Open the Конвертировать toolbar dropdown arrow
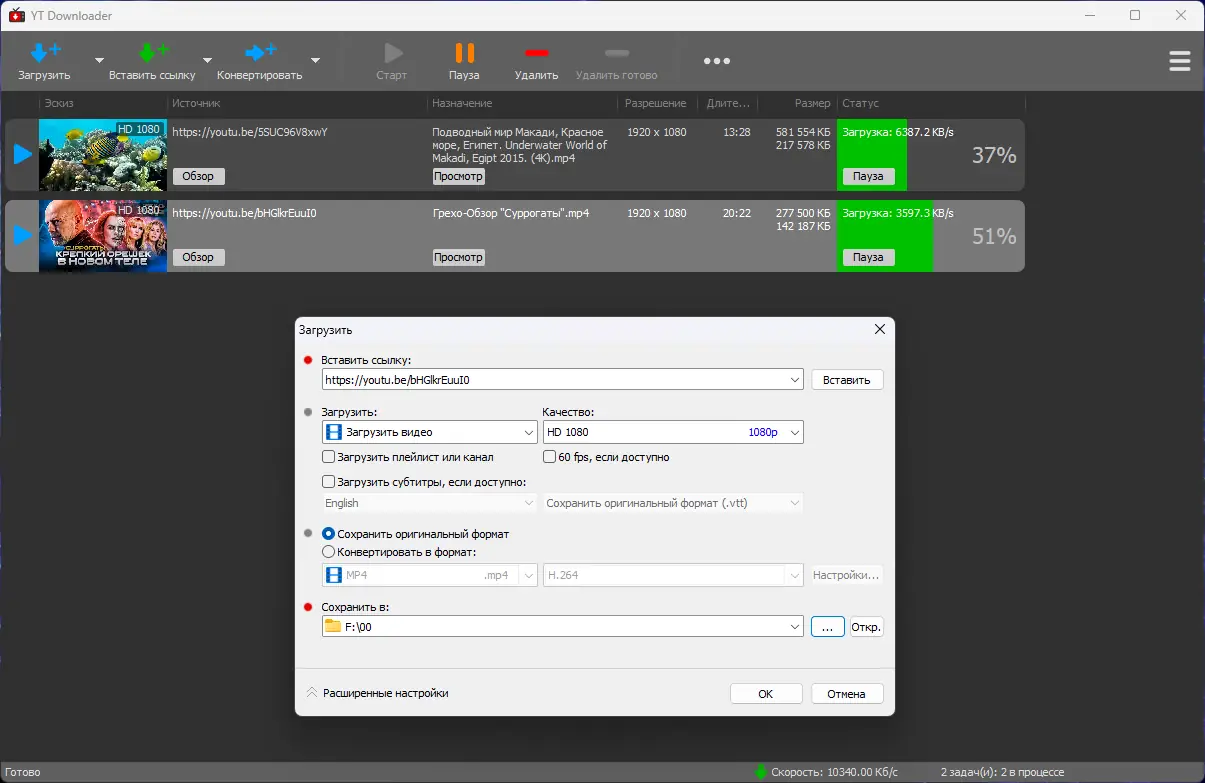The width and height of the screenshot is (1205, 783). (315, 61)
